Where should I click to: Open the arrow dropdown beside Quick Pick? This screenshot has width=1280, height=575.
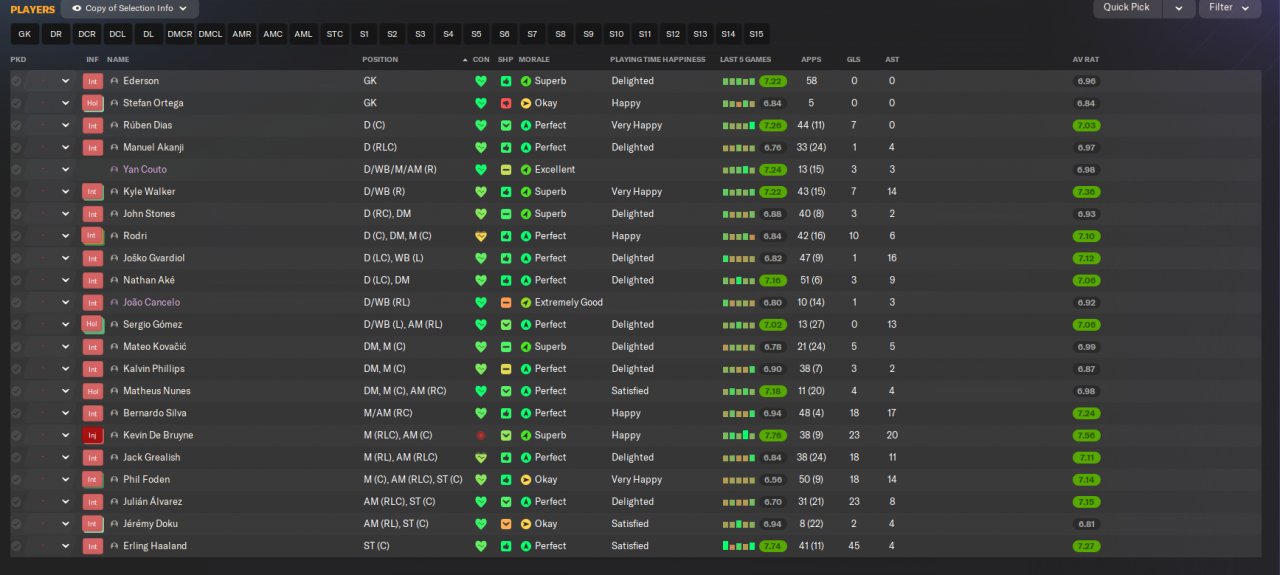click(1179, 8)
